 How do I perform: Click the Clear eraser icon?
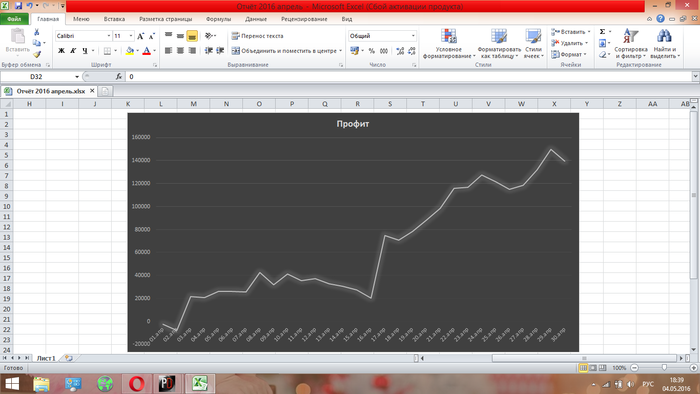[x=602, y=54]
